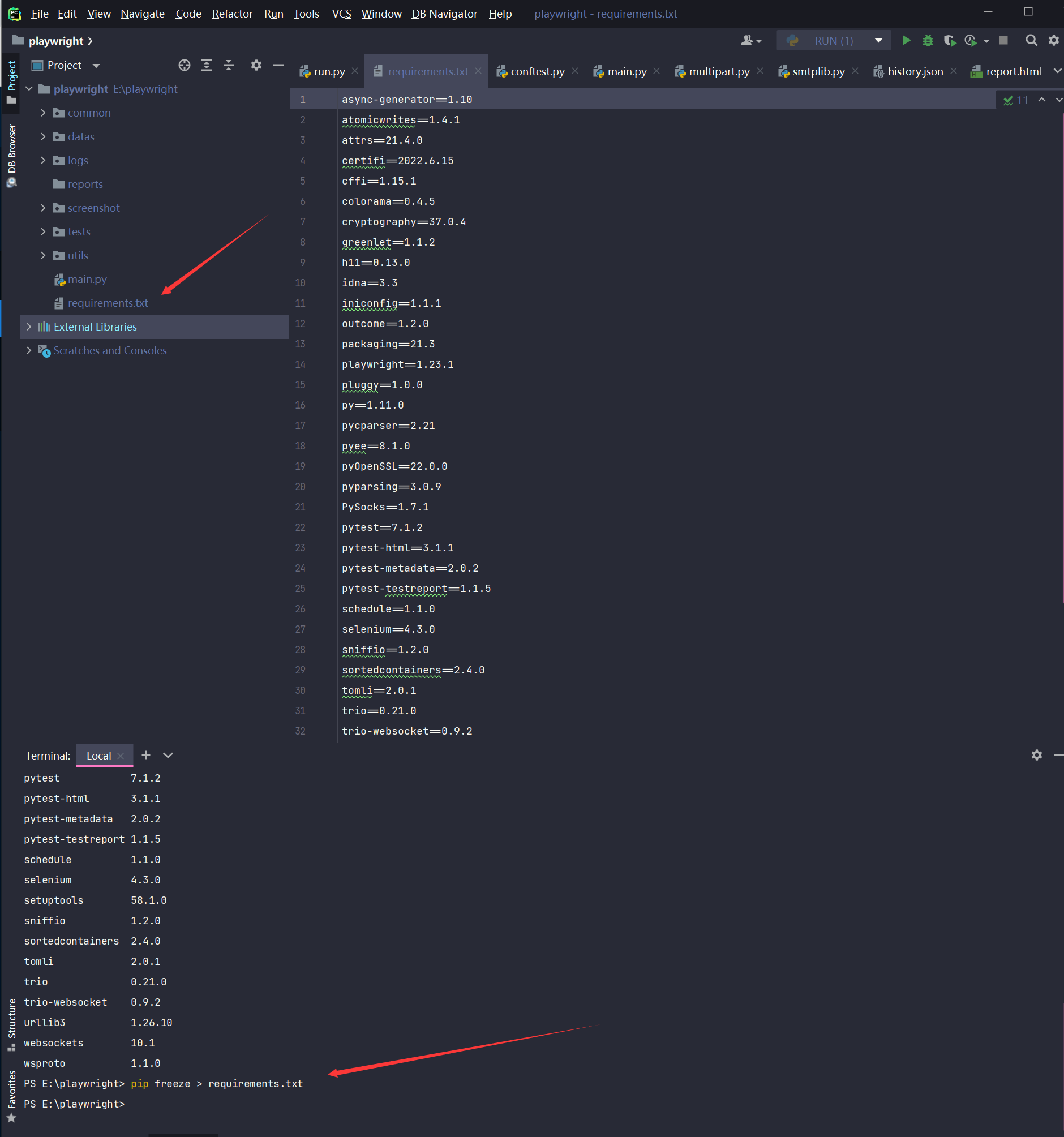Screen dimensions: 1064x1137
Task: Toggle the Structure tool window
Action: (x=11, y=1025)
